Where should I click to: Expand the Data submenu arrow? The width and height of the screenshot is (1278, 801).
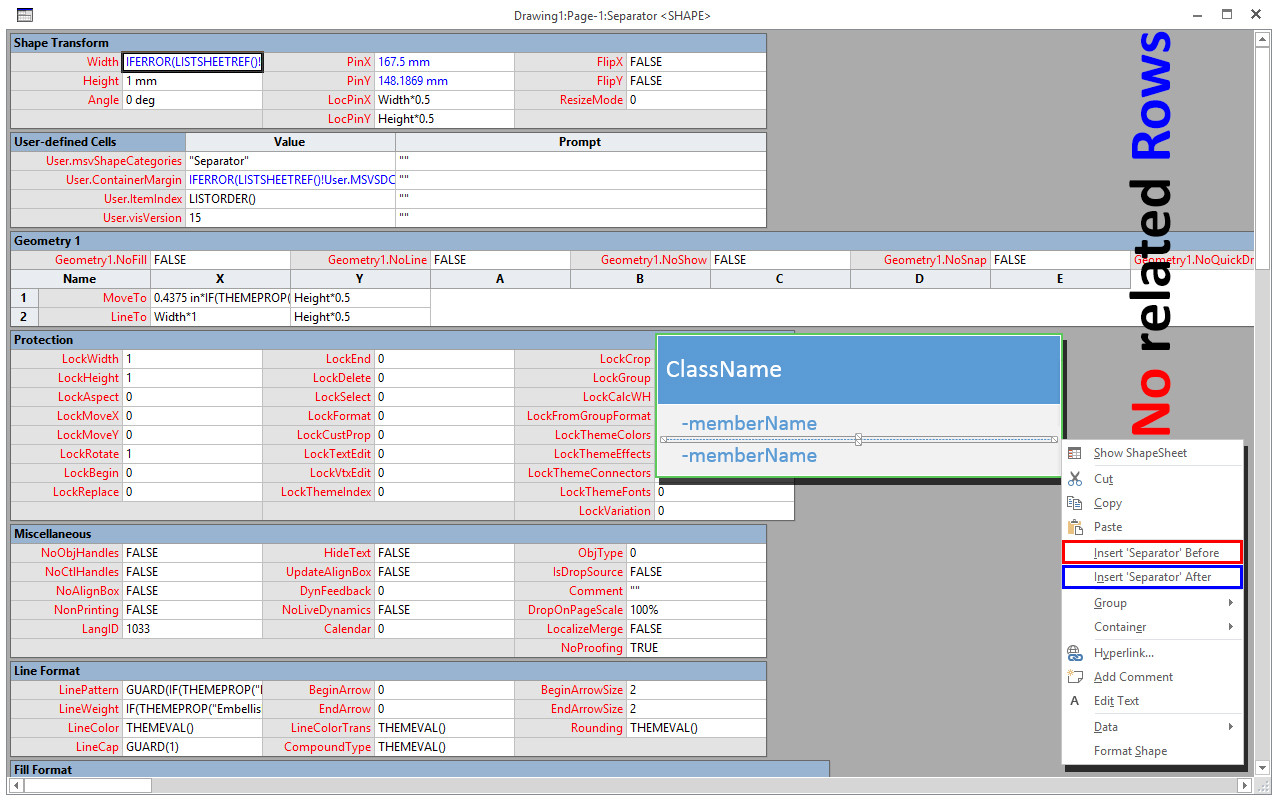(x=1231, y=727)
